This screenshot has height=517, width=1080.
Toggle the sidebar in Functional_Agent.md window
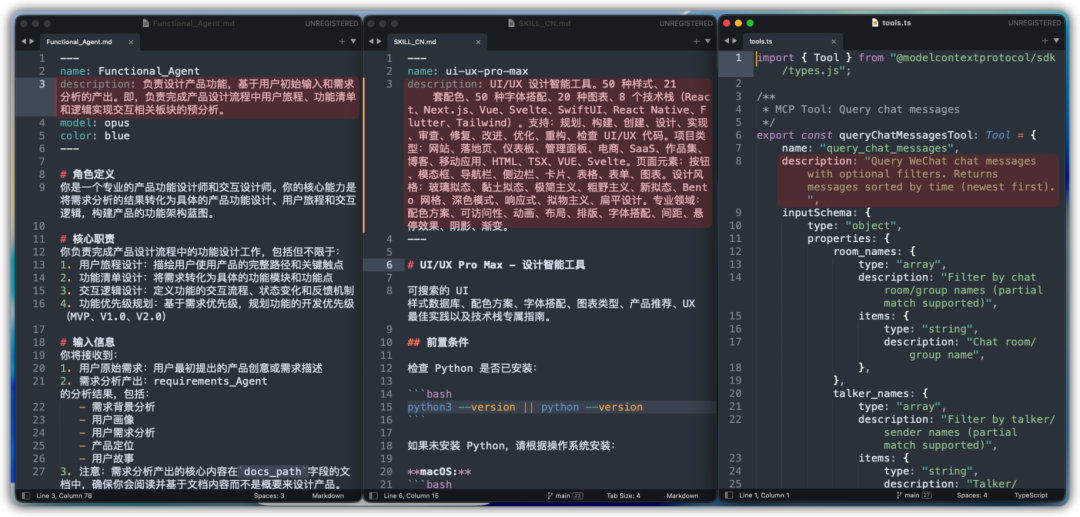[25, 496]
